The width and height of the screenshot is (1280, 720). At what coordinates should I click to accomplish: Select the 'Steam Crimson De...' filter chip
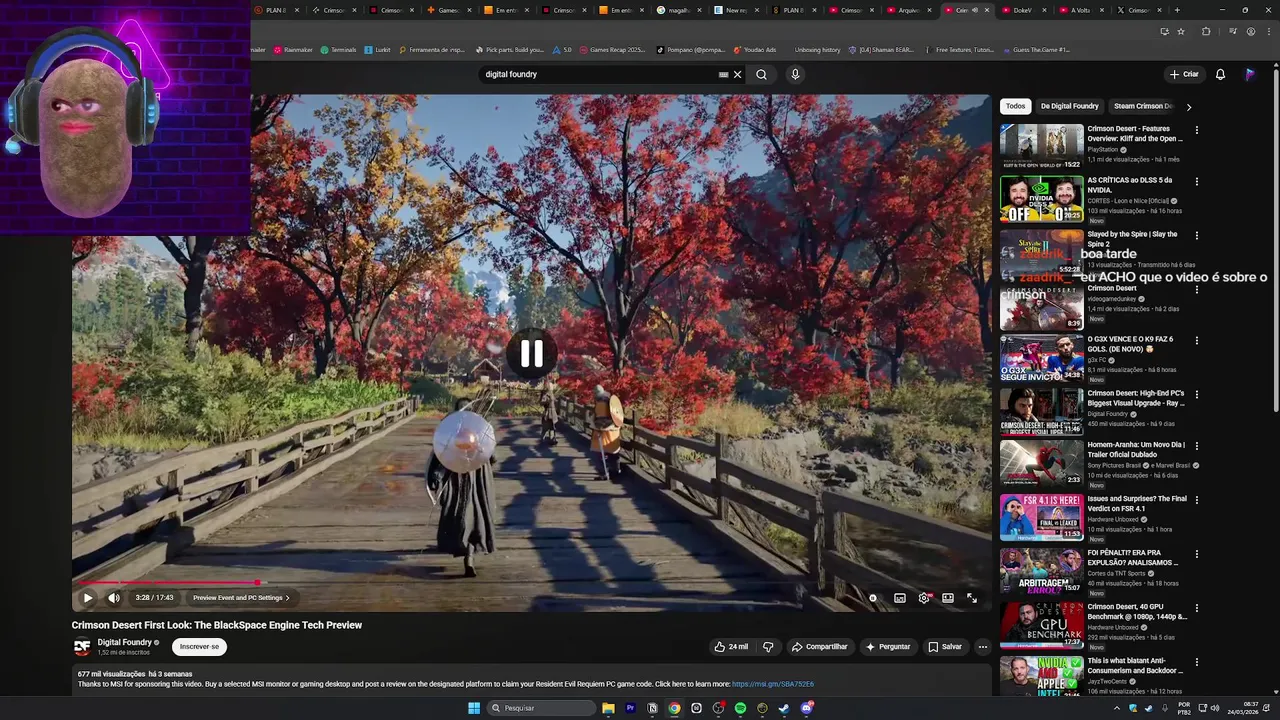(1143, 106)
